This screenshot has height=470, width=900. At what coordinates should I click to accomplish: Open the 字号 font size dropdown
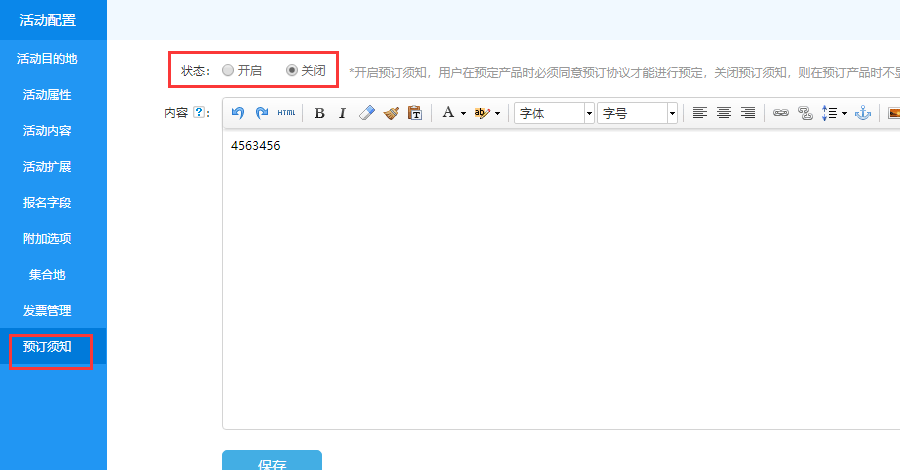[672, 113]
